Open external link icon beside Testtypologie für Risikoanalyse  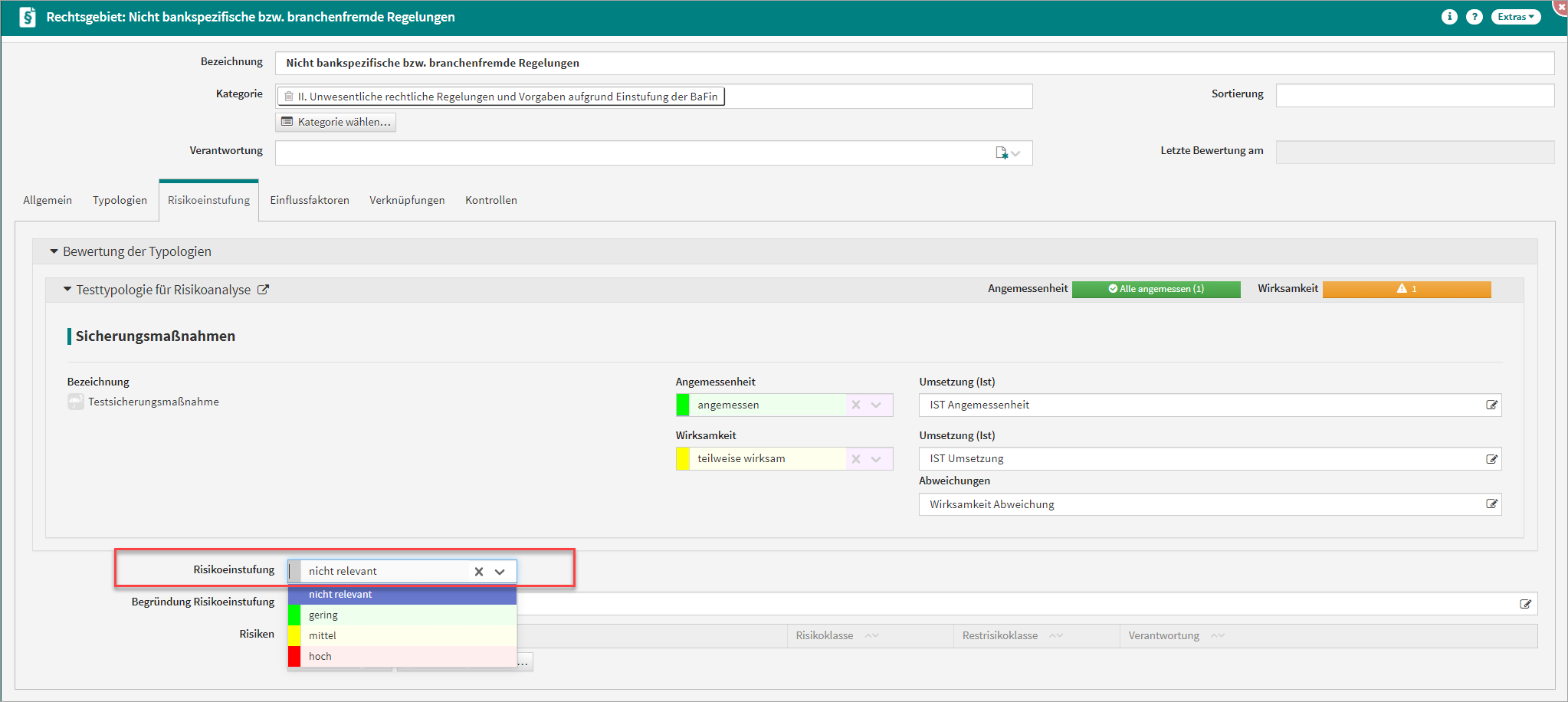(x=263, y=290)
